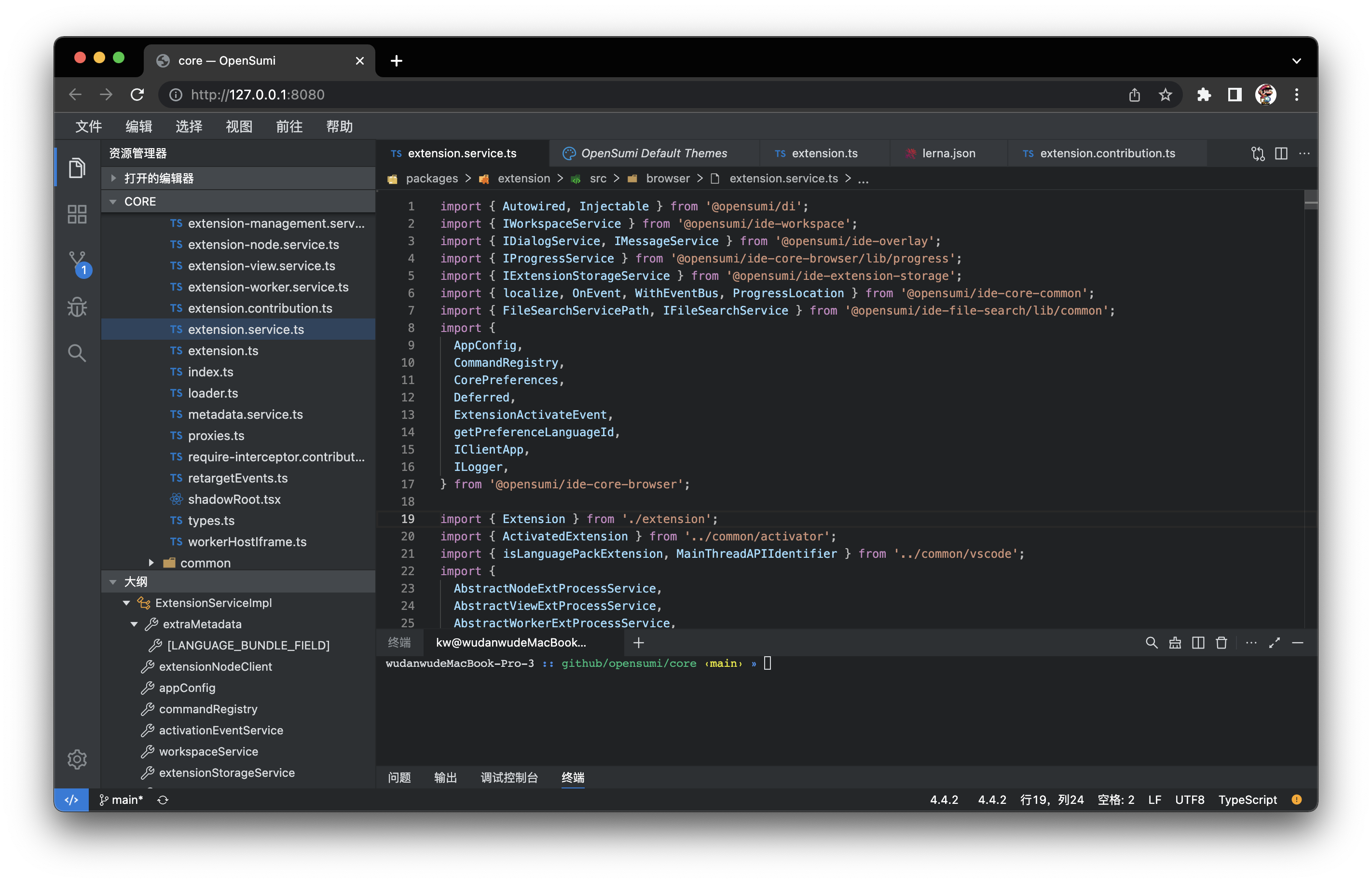Maximize the terminal panel with expand icon

tap(1274, 643)
